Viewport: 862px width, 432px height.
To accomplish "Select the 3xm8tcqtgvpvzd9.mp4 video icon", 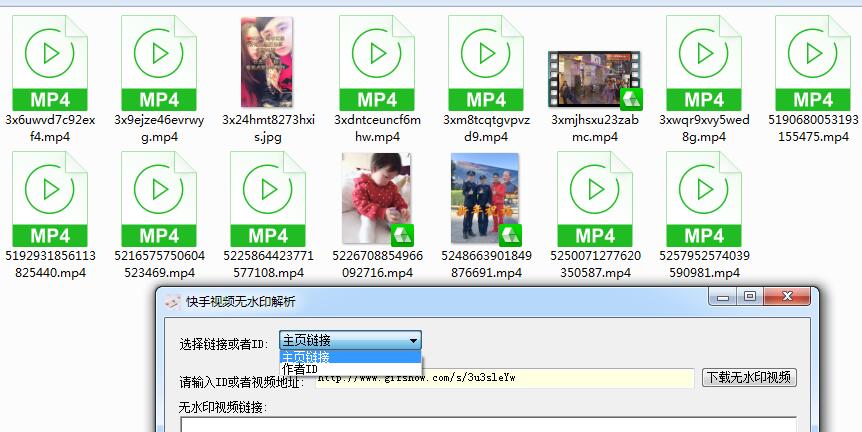I will coord(486,62).
